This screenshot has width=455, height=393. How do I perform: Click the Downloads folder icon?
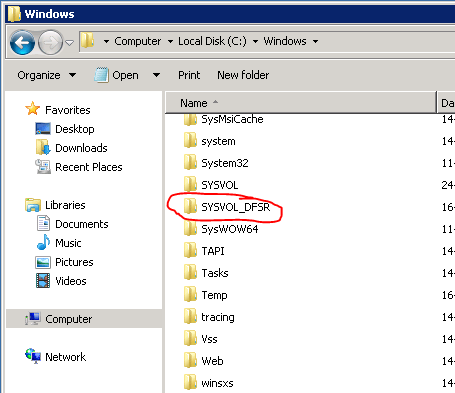coord(43,147)
